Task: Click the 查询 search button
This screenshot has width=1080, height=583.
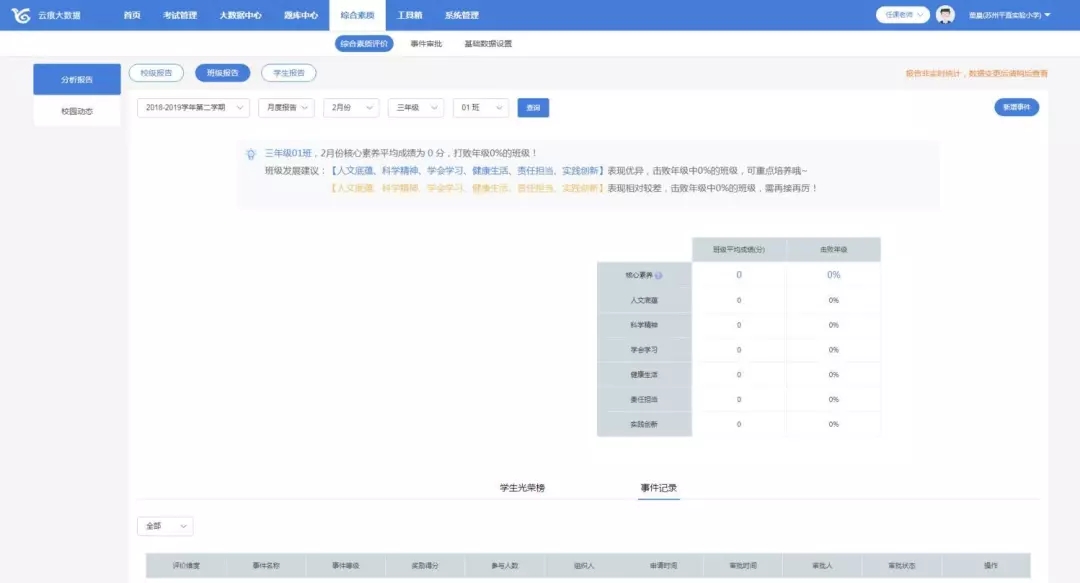Action: click(533, 107)
